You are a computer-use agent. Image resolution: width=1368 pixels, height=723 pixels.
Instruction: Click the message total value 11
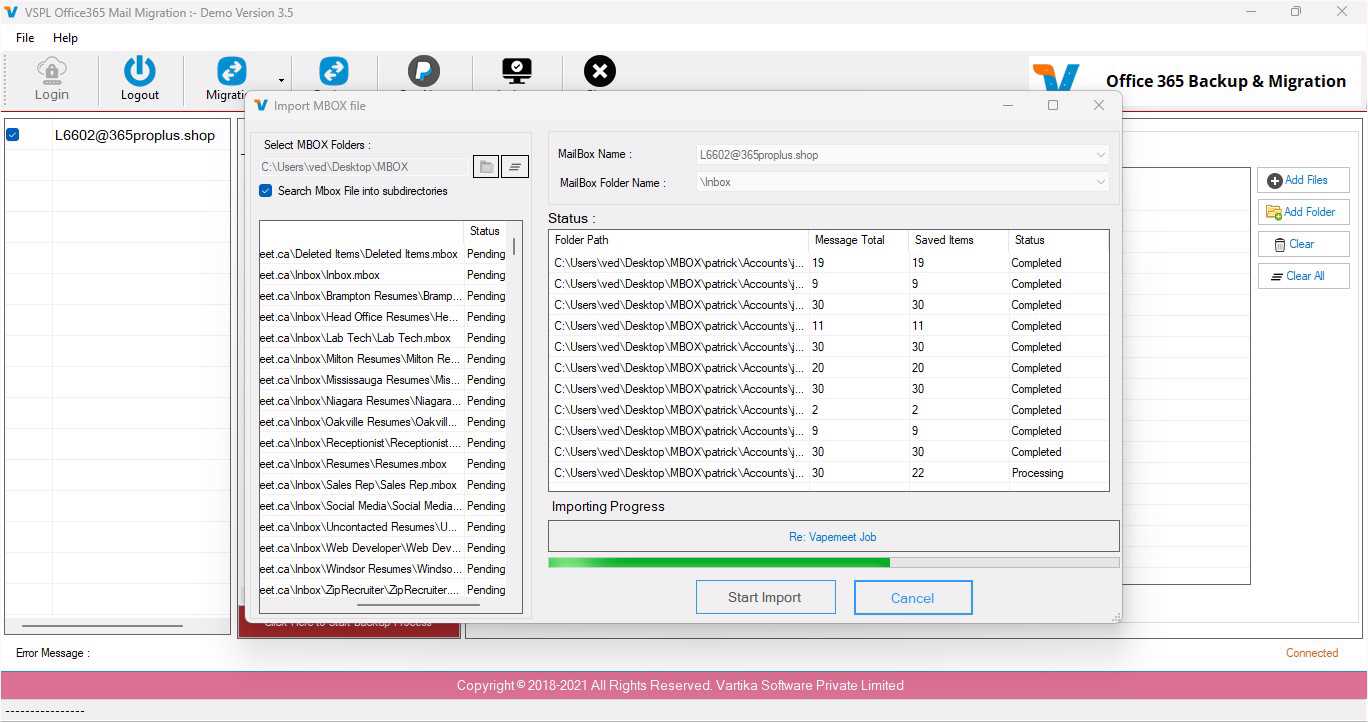point(818,326)
